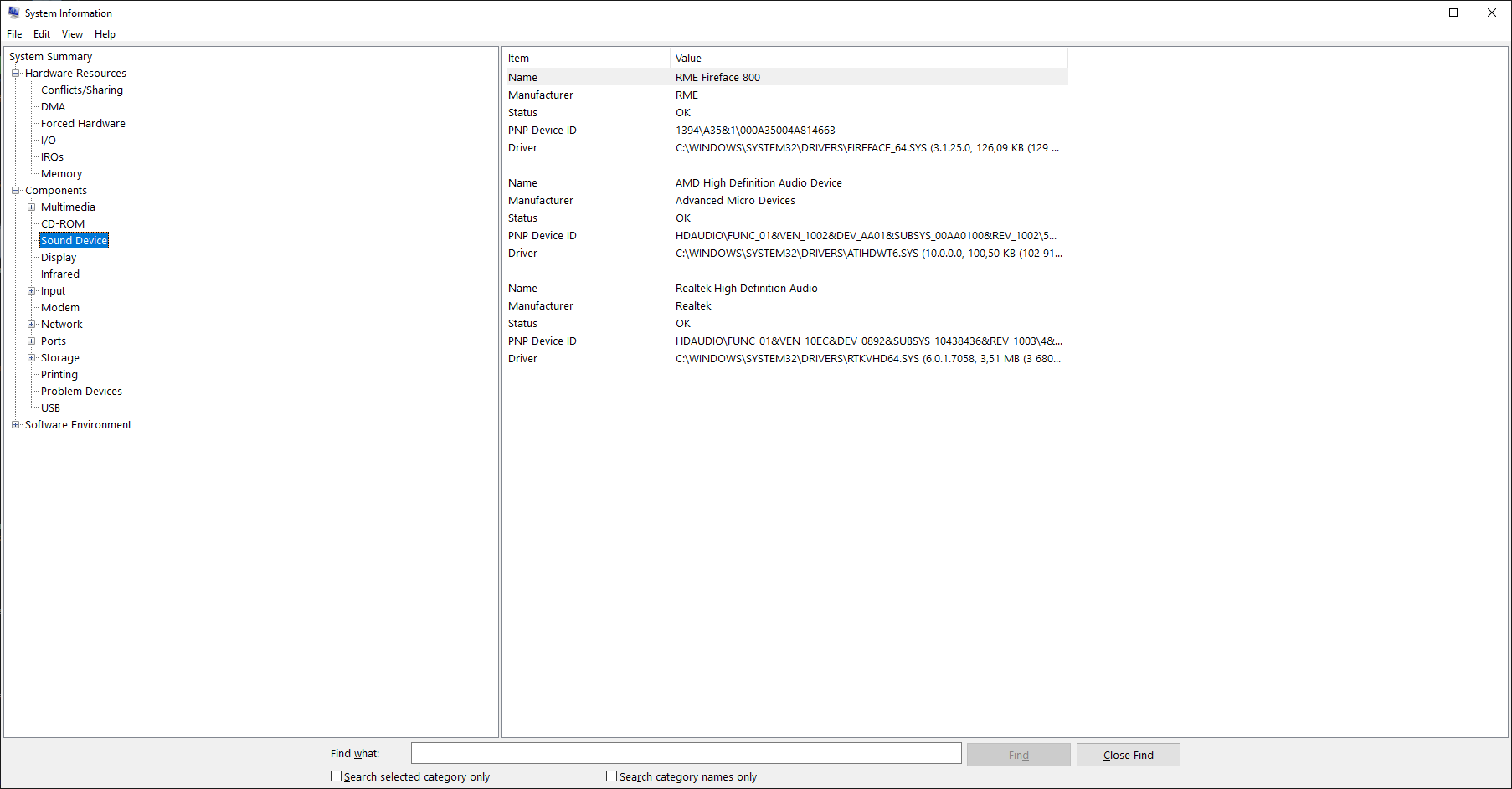1512x789 pixels.
Task: Click the Advanced Micro Devices manufacturer value
Action: point(735,200)
